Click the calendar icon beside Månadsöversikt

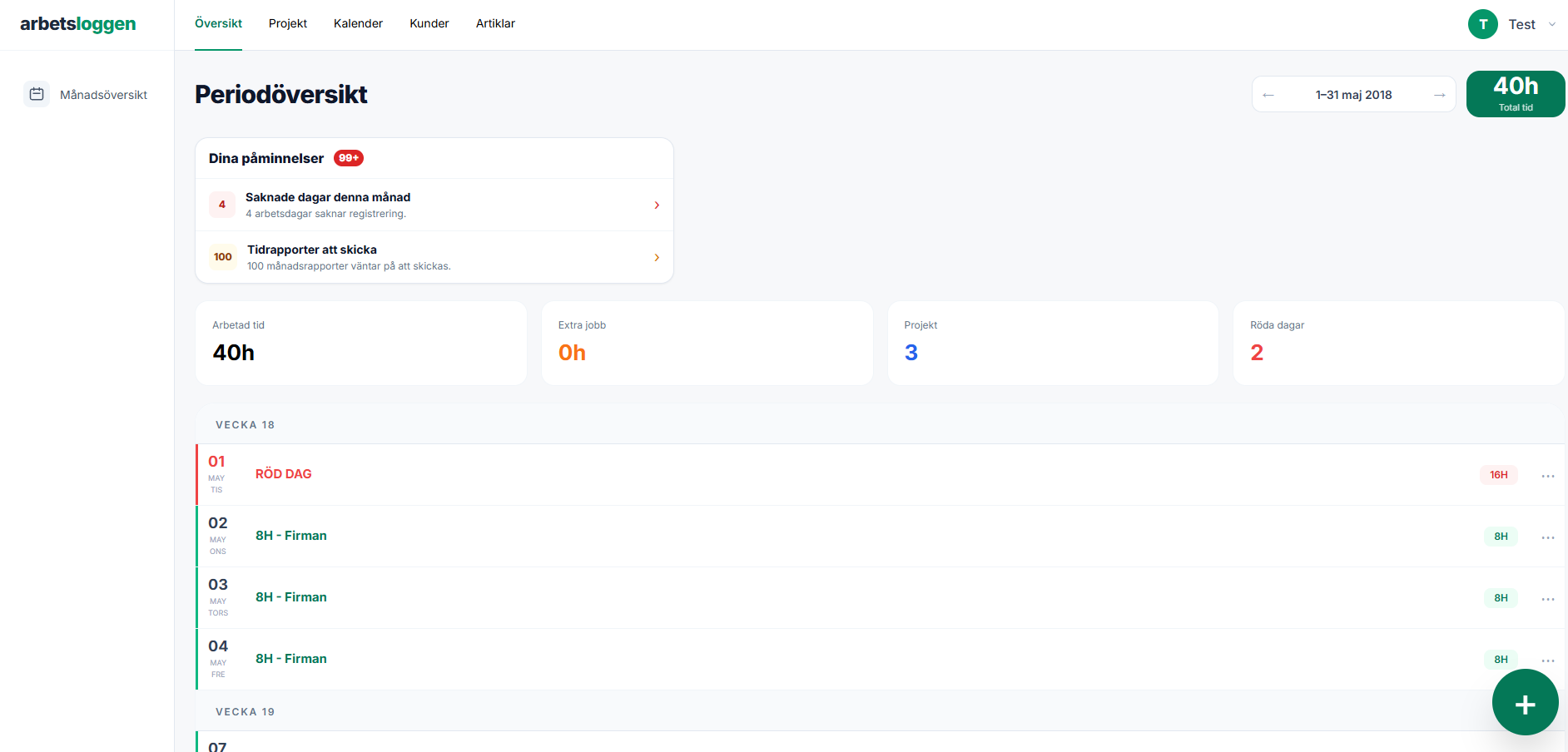coord(37,94)
